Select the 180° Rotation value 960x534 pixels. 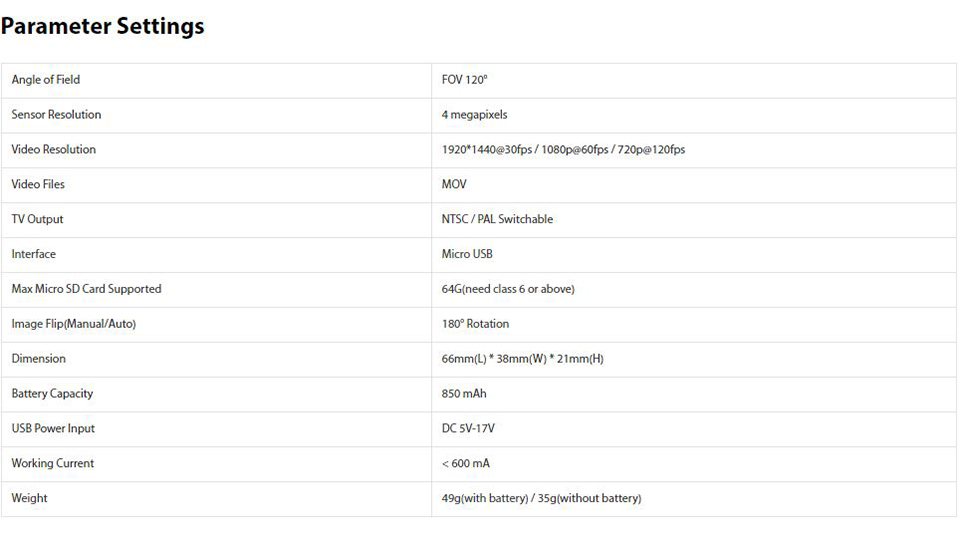pyautogui.click(x=475, y=324)
